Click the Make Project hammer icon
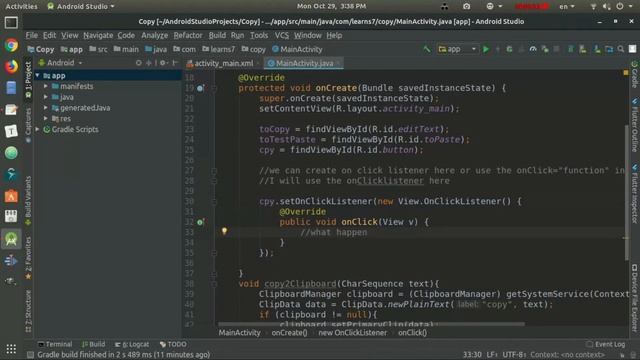Viewport: 640px width, 360px height. click(427, 49)
